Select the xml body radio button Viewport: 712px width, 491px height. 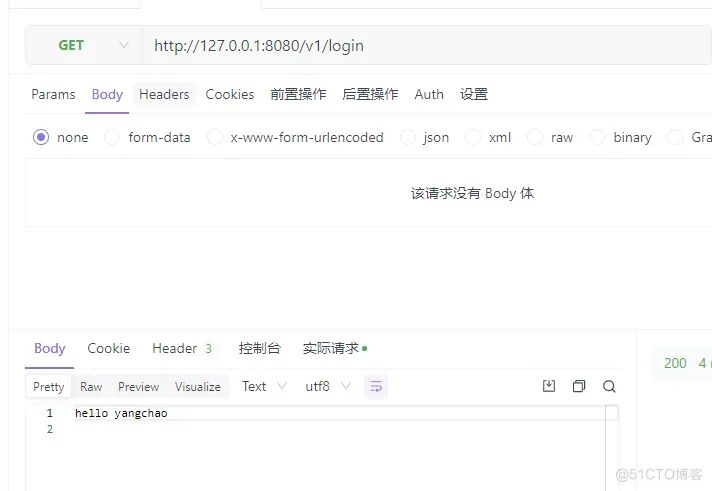click(x=473, y=137)
